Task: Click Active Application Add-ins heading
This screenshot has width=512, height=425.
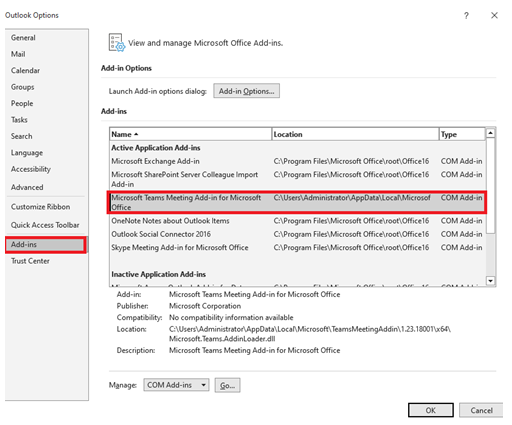Action: click(156, 148)
